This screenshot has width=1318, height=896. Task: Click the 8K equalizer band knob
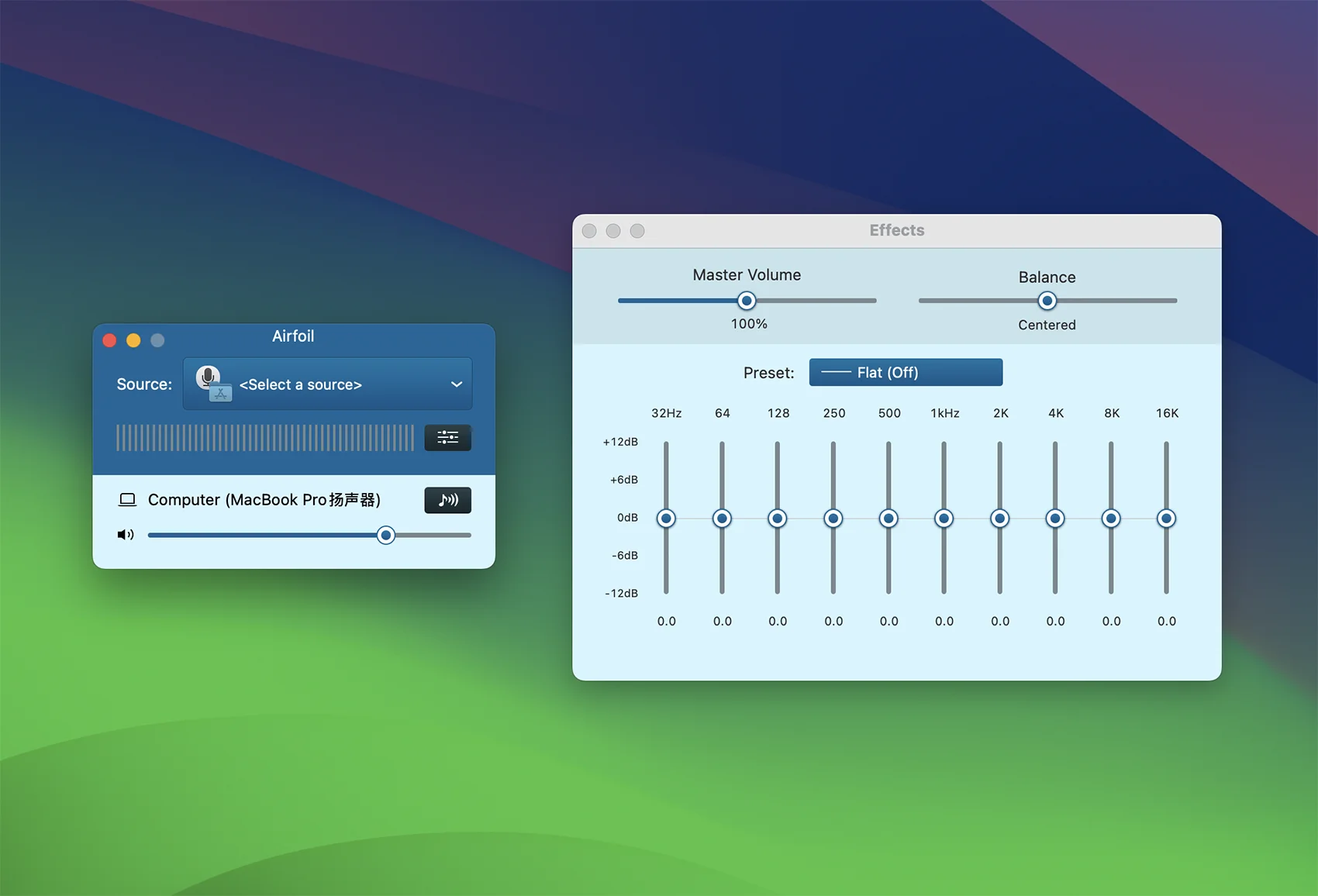(1111, 519)
